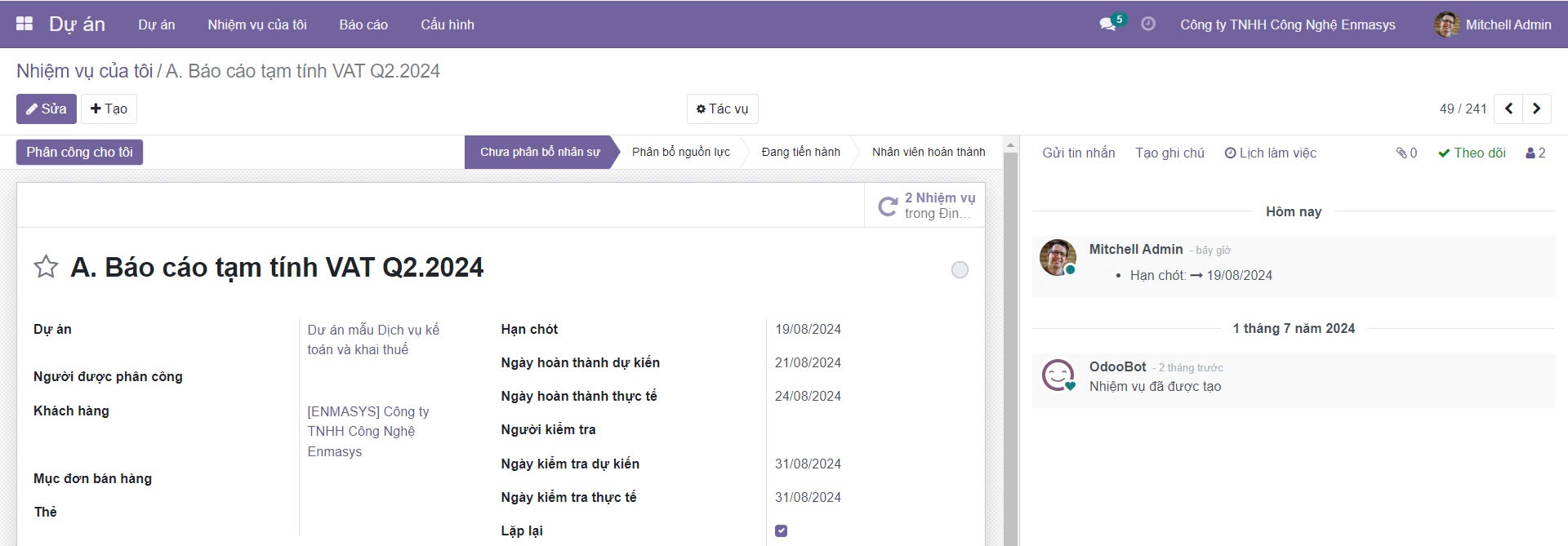
Task: Open the conversations chat icon with badge
Action: click(1108, 24)
